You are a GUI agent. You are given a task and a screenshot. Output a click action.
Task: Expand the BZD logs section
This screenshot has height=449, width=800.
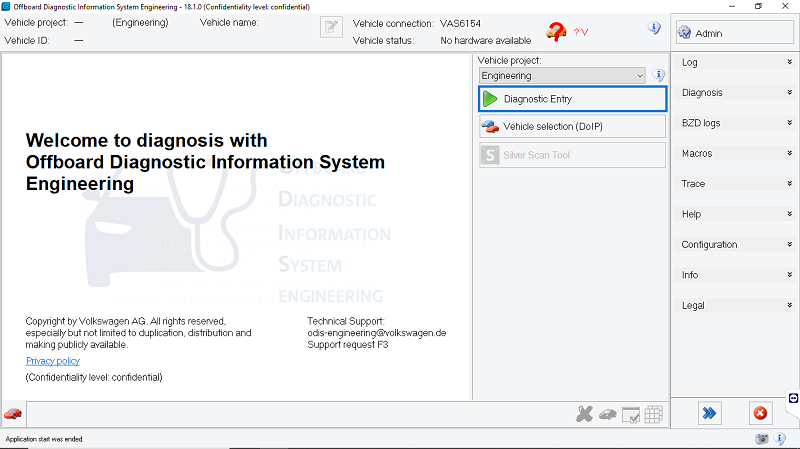pos(736,123)
